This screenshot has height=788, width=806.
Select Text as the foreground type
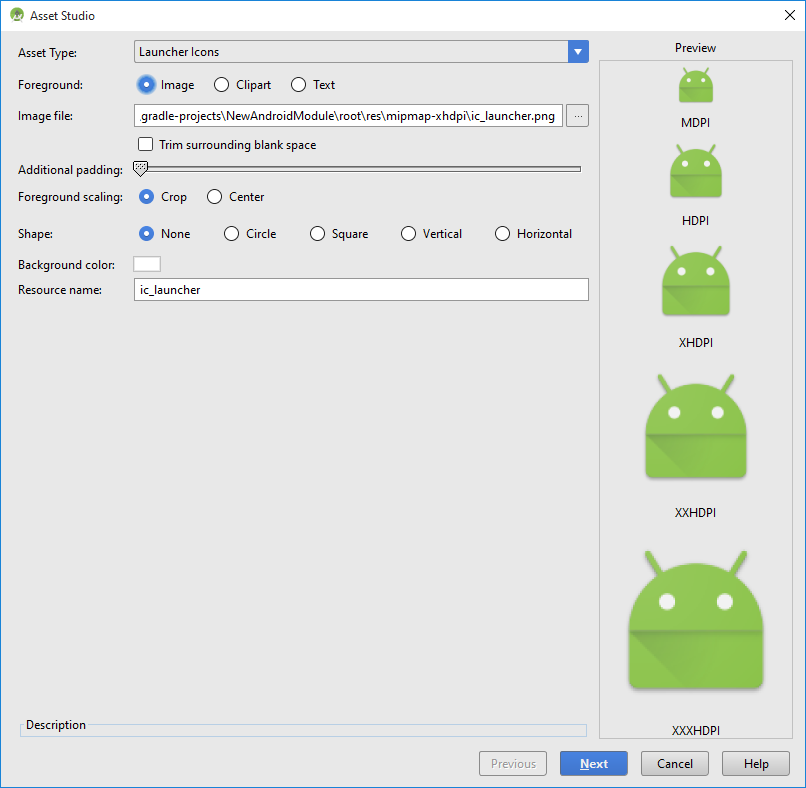[x=297, y=85]
